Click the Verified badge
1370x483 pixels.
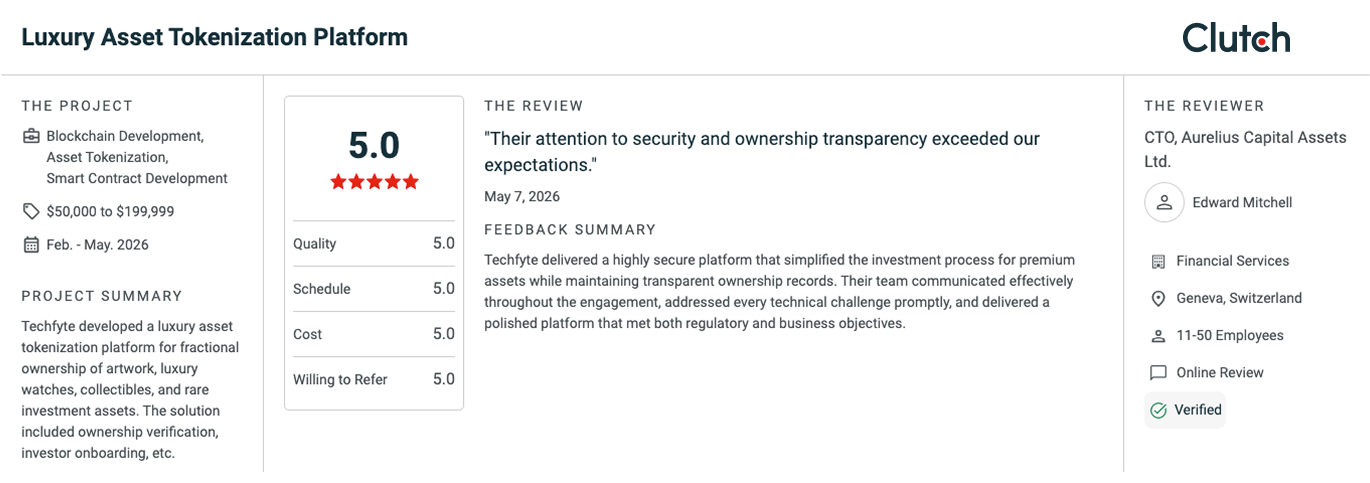point(1185,410)
